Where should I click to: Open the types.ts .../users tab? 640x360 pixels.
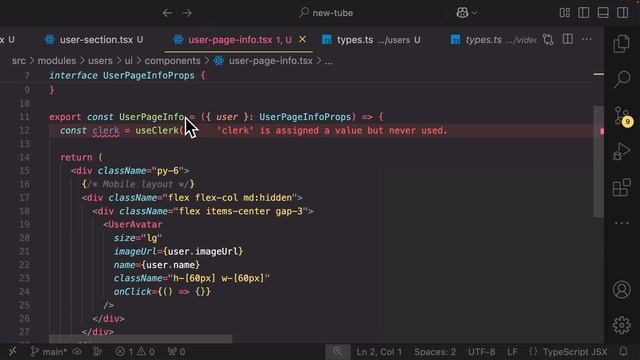pos(371,40)
